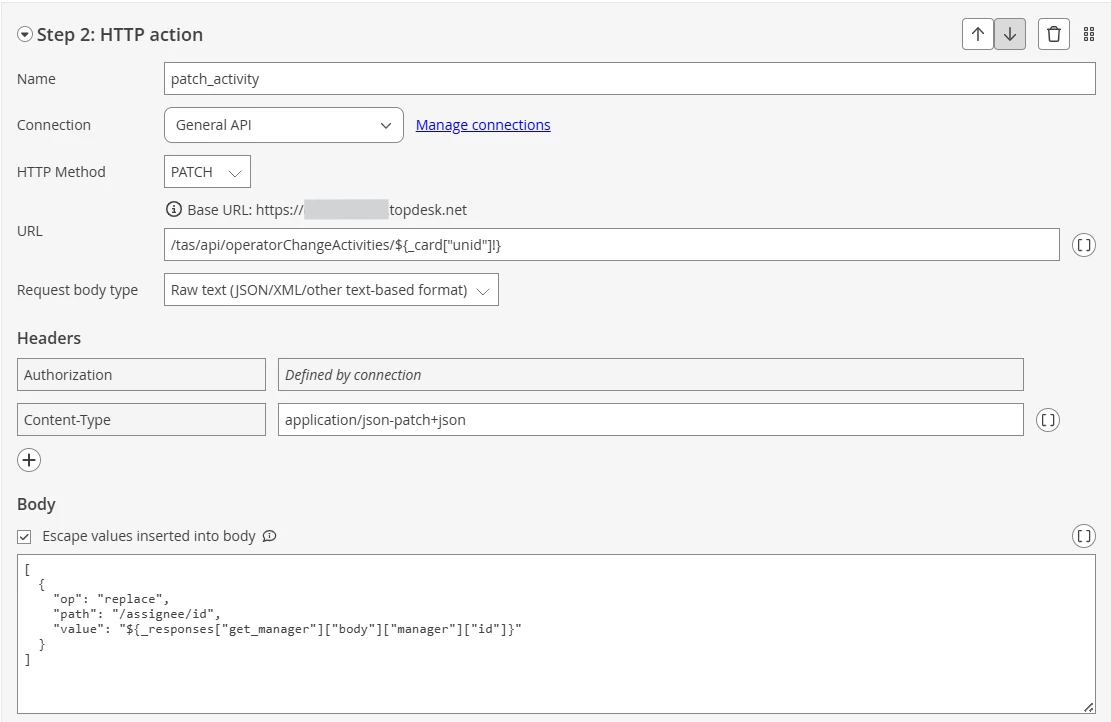Add a new header with plus icon
Viewport: 1111px width, 722px height.
[x=29, y=460]
